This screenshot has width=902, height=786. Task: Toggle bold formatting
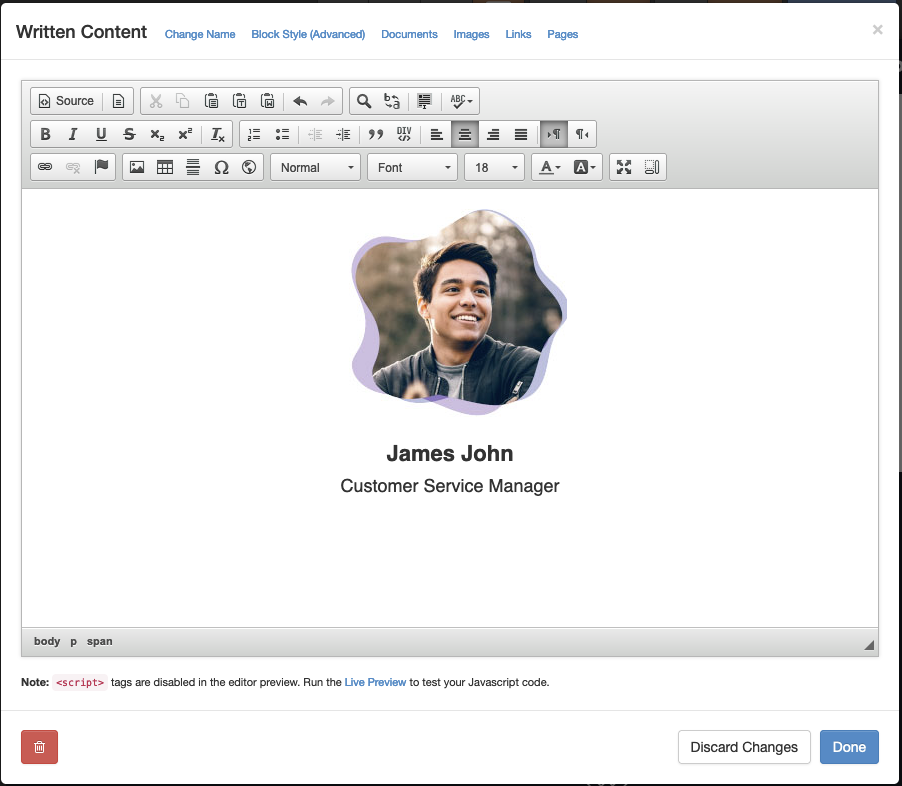45,135
